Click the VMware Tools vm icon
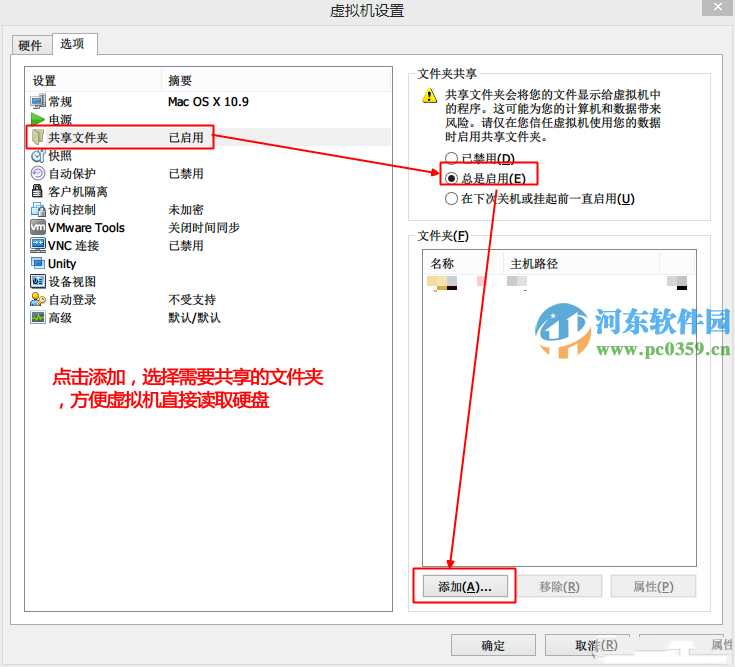The width and height of the screenshot is (735, 667). 38,227
